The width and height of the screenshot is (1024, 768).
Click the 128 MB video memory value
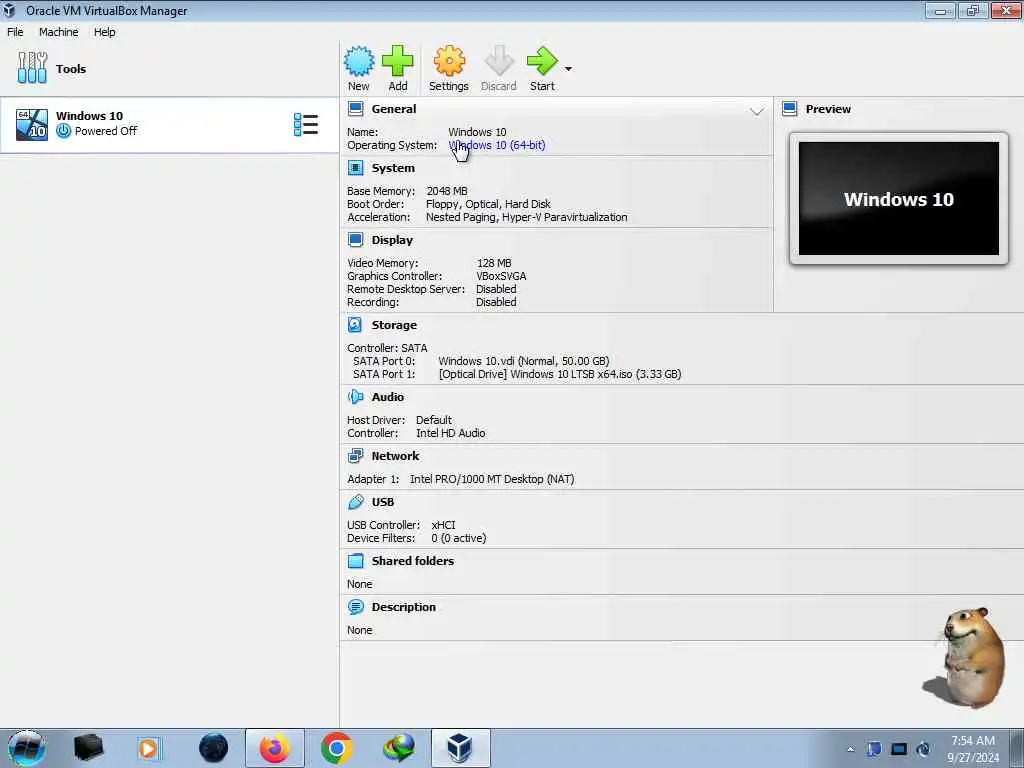(494, 263)
